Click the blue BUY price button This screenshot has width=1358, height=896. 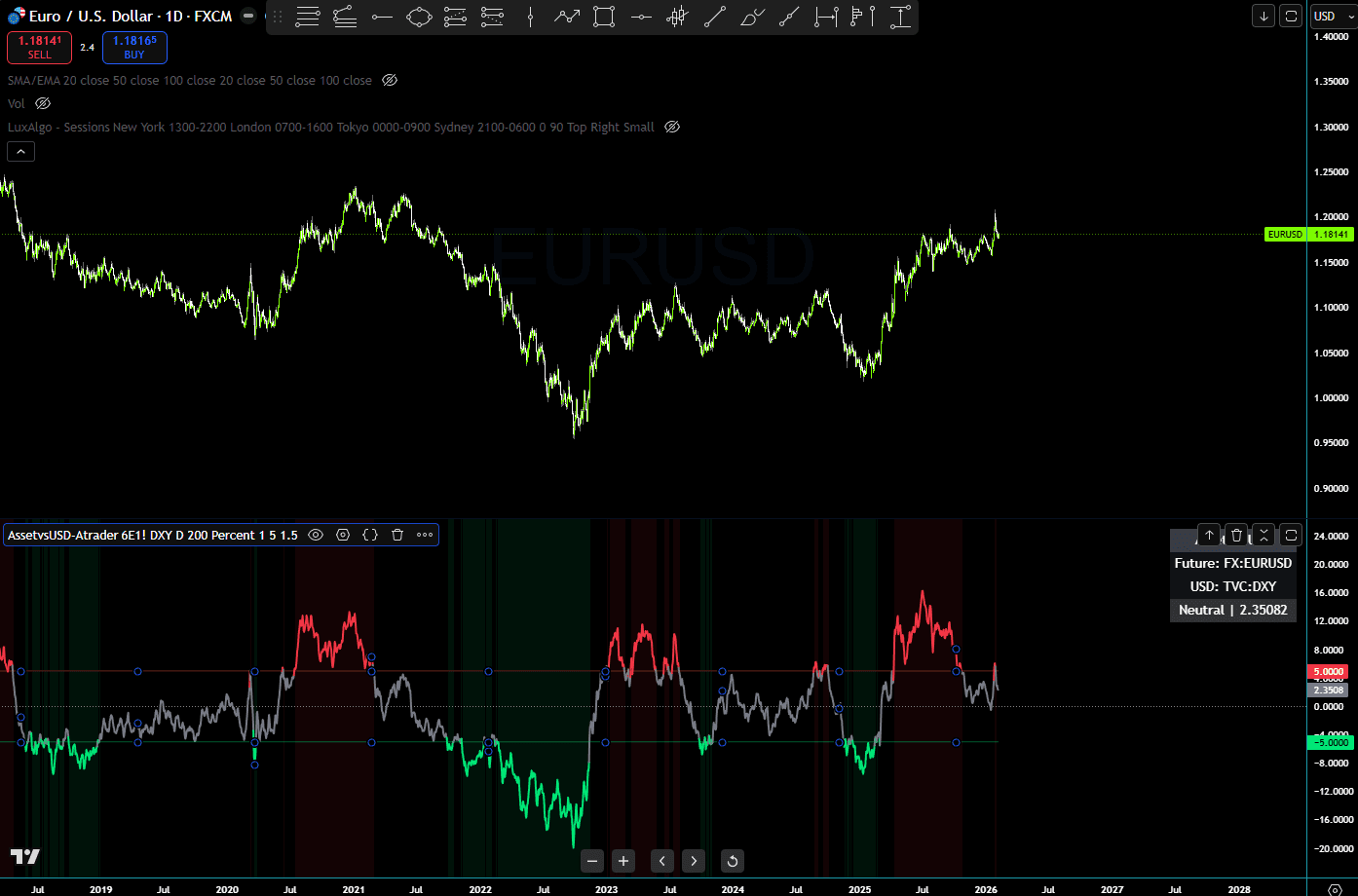pyautogui.click(x=134, y=48)
